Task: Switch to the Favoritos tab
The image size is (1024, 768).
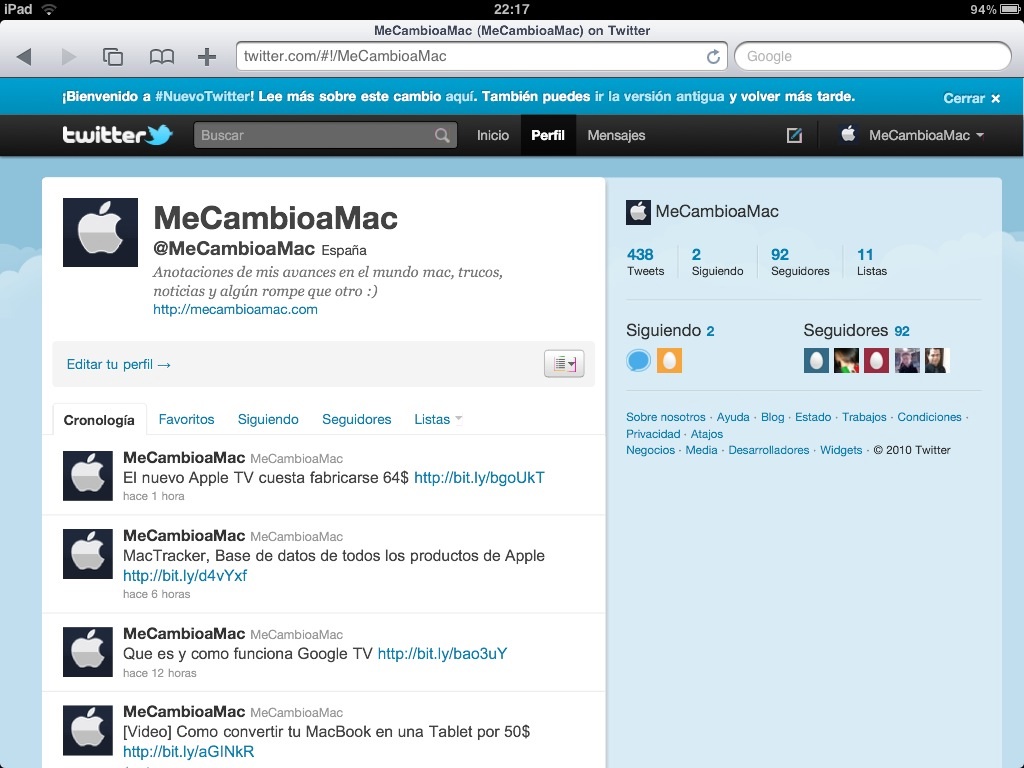Action: [186, 419]
